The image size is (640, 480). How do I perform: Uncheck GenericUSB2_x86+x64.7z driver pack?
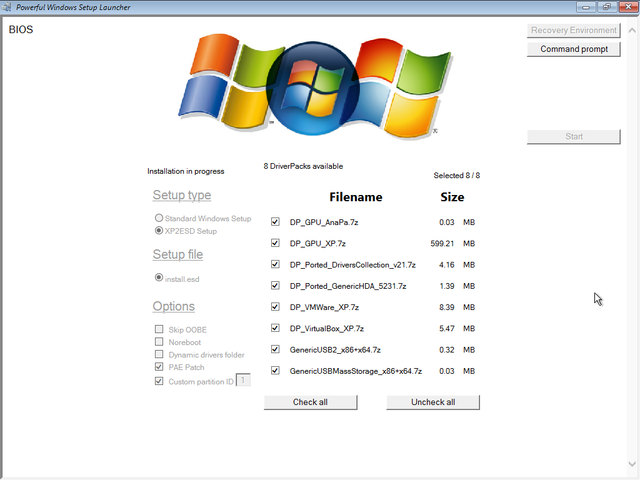pos(275,350)
